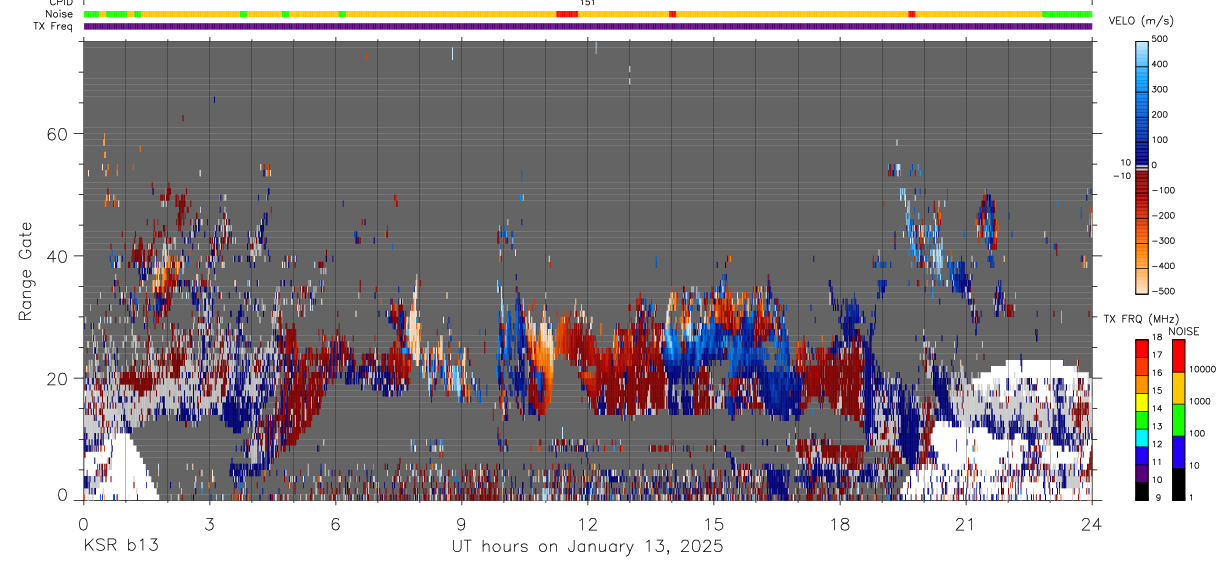Click the 15 UT hour tick label
Viewport: 1228px width, 567px height.
pos(714,524)
